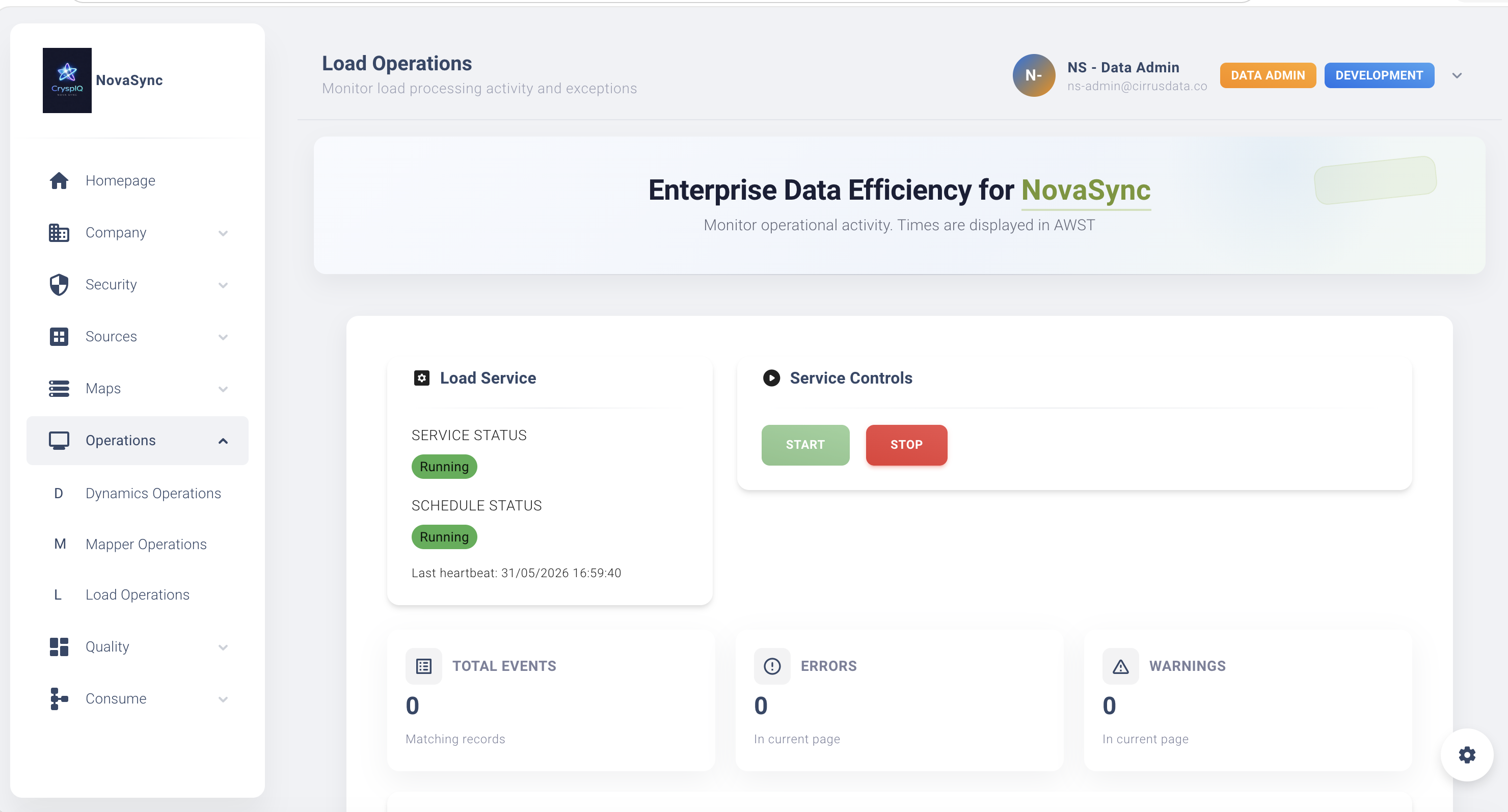Open Dynamics Operations submenu item
Screen dimensions: 1508x812
(138, 494)
